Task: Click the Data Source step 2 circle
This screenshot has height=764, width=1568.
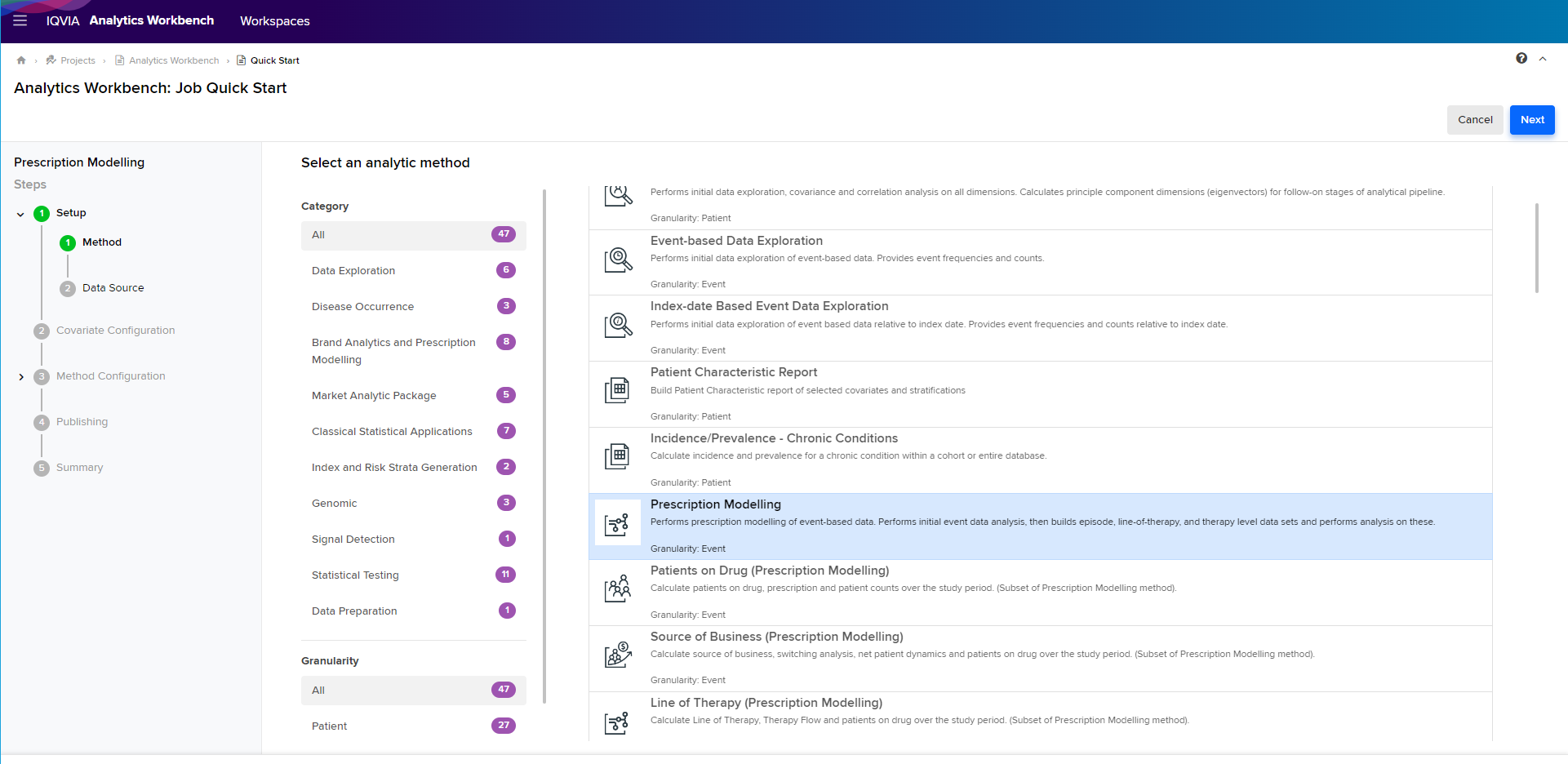Action: point(68,289)
